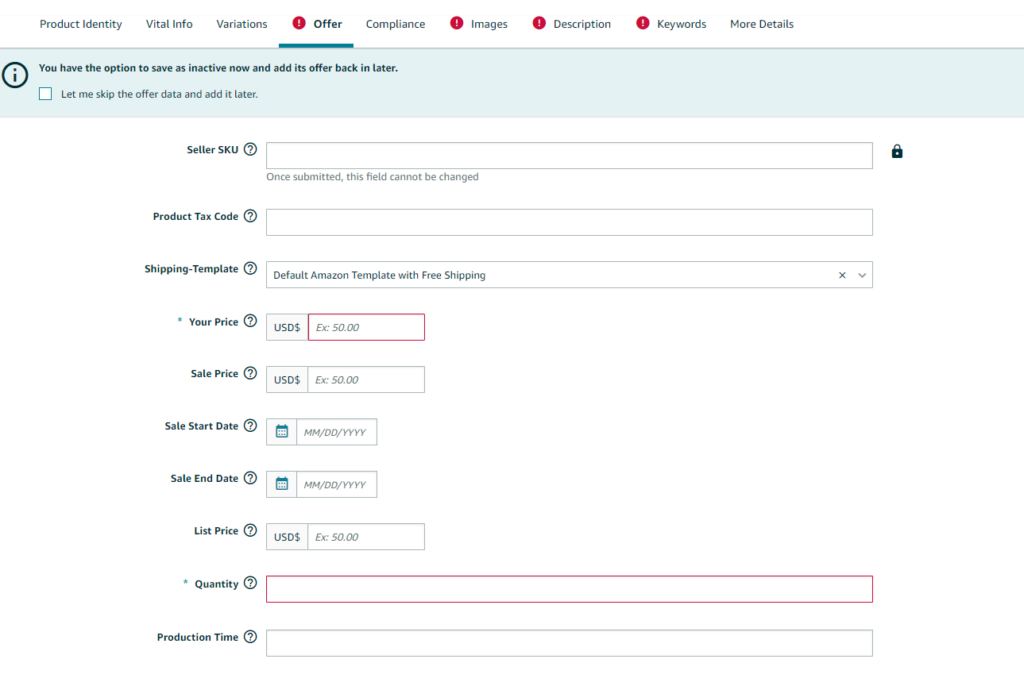Open the Sale Start Date calendar icon
Screen dimensions: 1024x682
point(282,432)
